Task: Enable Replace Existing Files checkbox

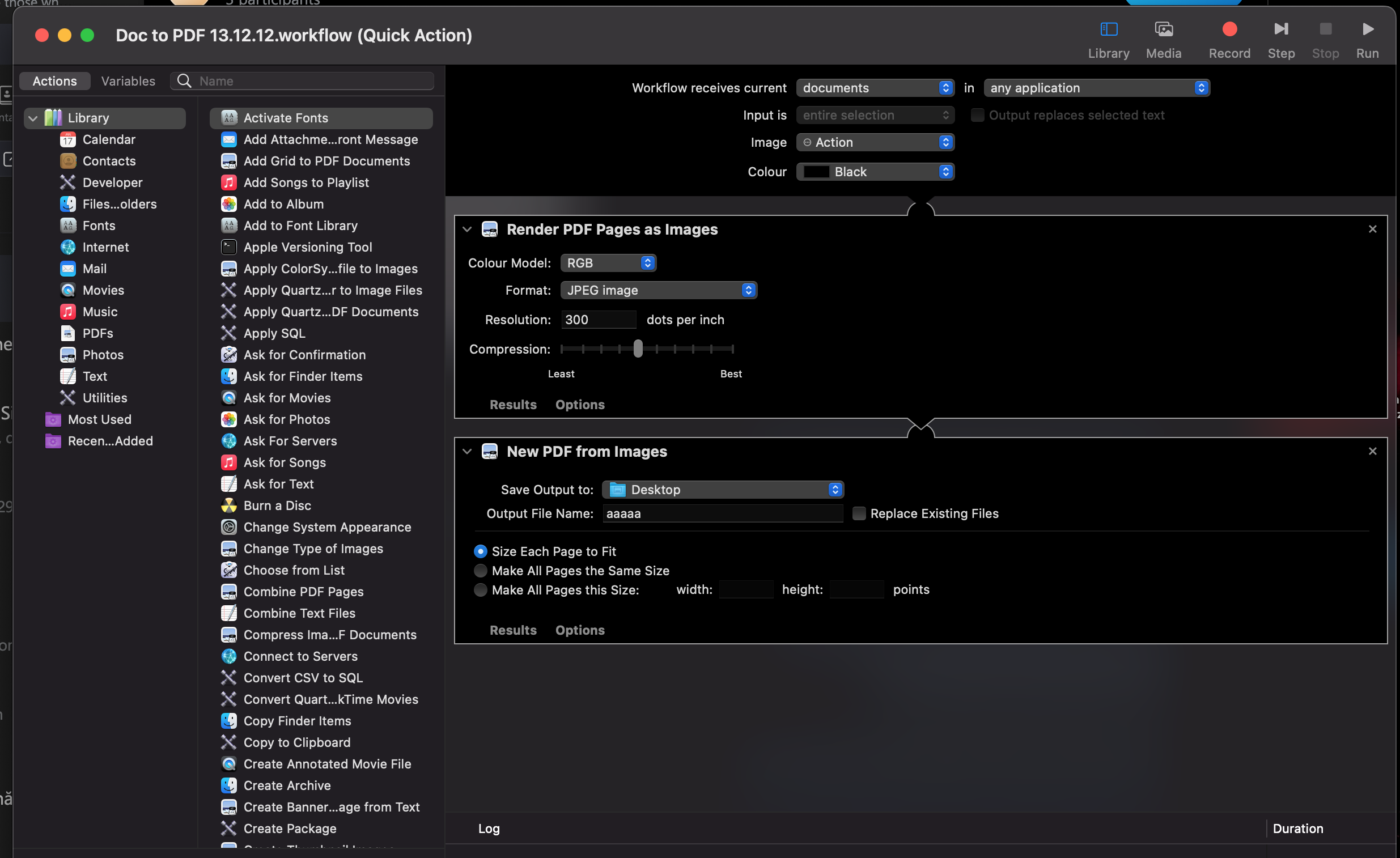Action: click(x=859, y=513)
